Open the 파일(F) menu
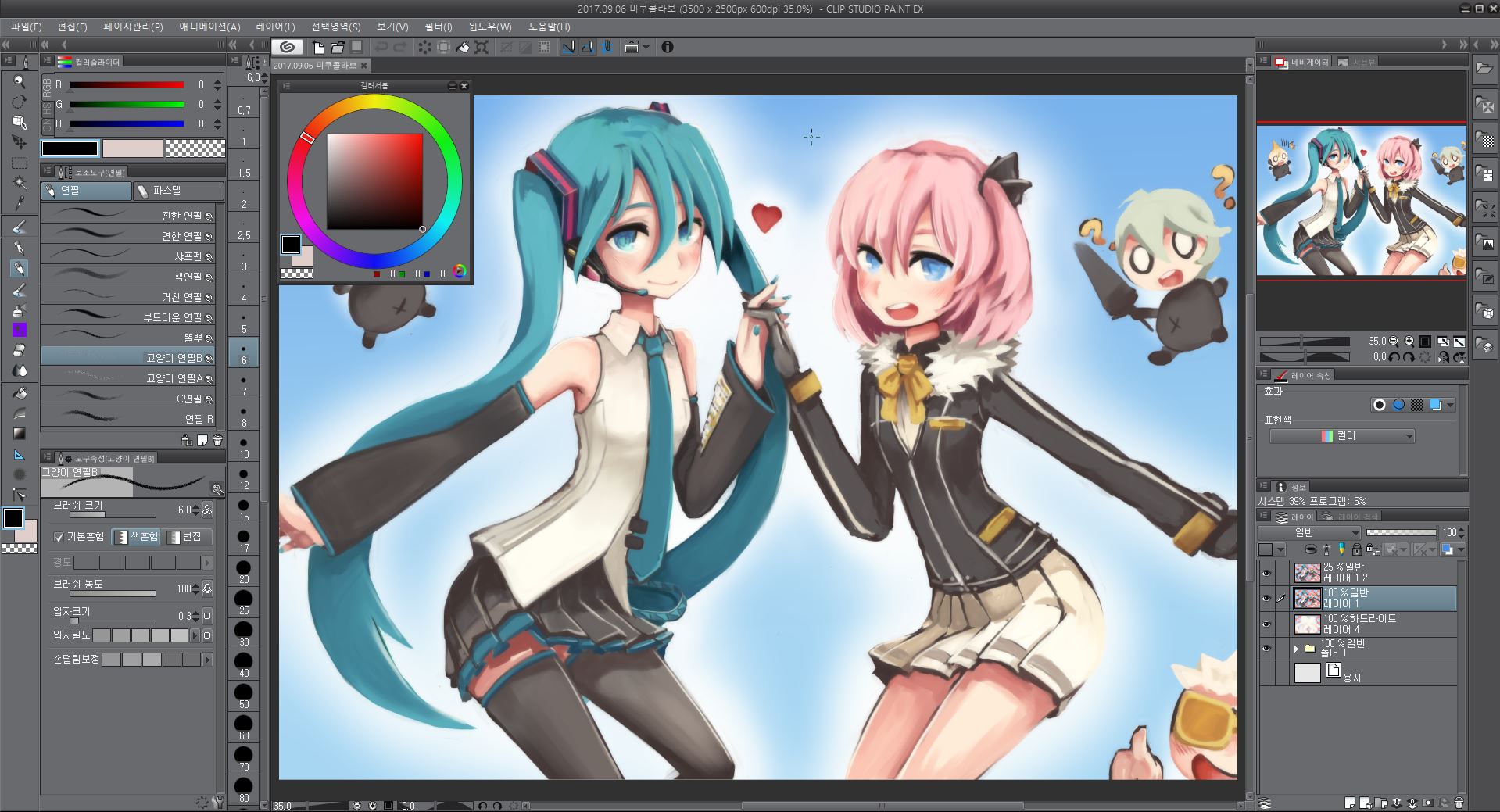This screenshot has width=1500, height=812. pyautogui.click(x=27, y=27)
